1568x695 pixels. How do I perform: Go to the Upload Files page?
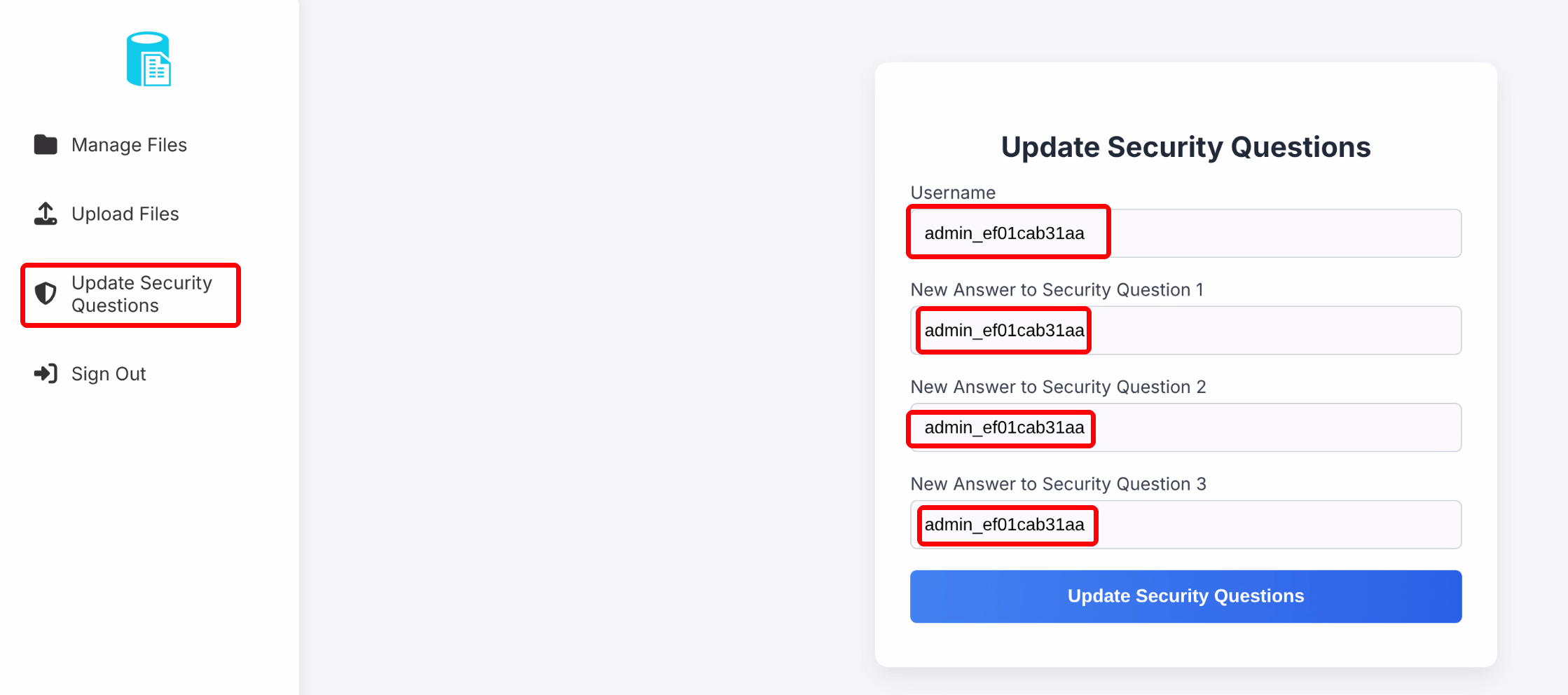click(x=125, y=214)
